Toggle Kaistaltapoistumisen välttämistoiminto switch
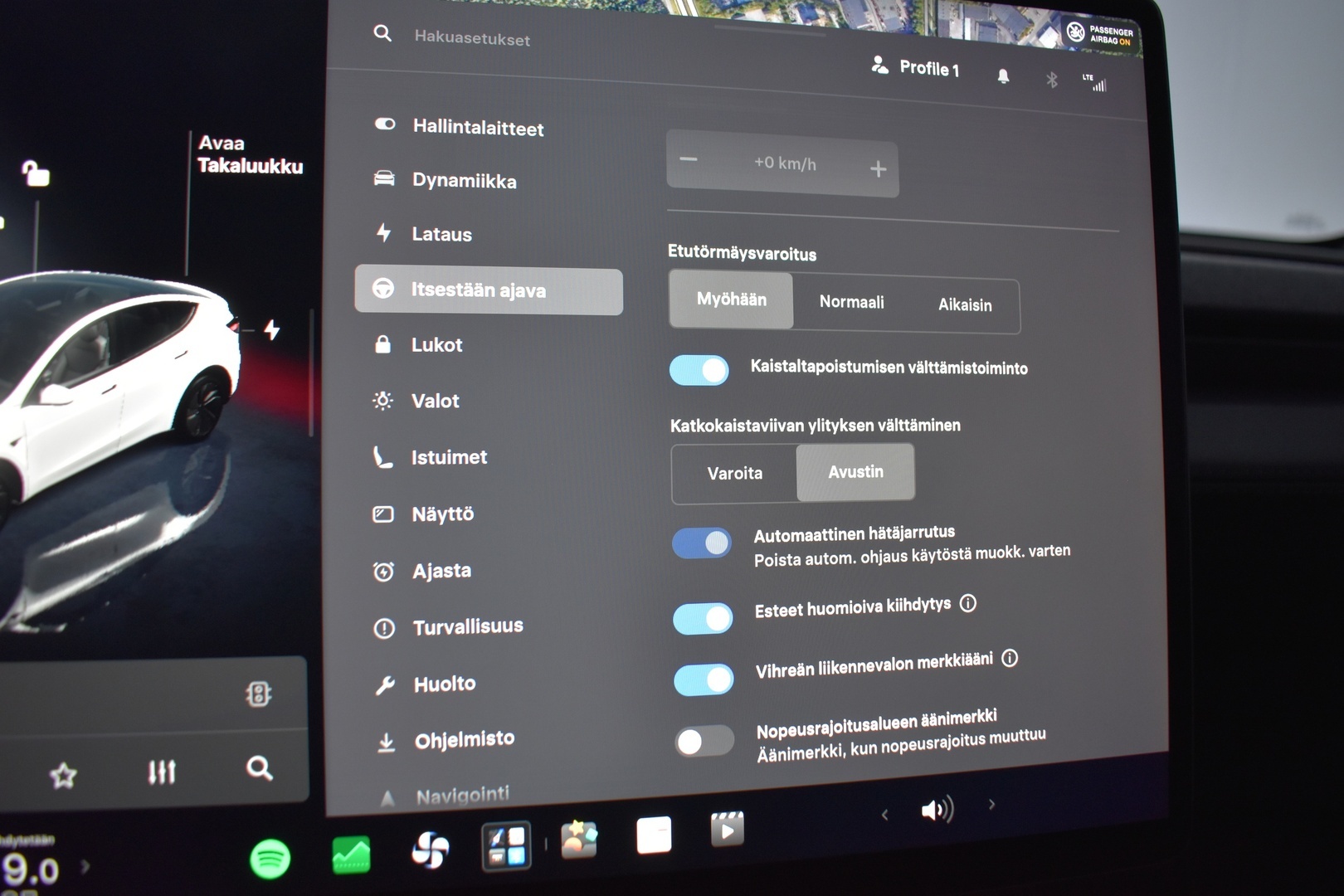1344x896 pixels. point(699,370)
